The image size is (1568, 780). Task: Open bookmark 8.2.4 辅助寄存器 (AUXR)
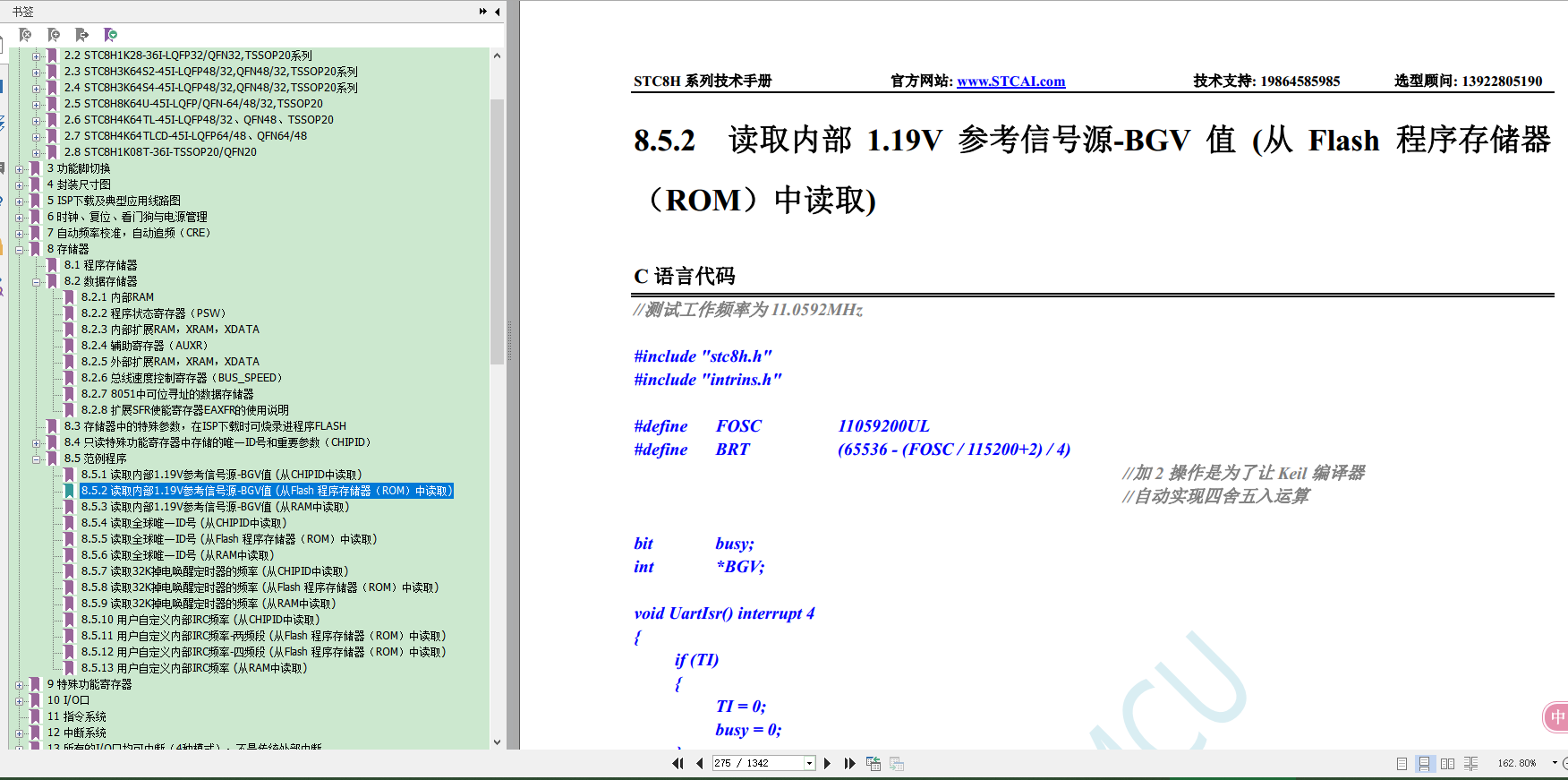coord(145,346)
